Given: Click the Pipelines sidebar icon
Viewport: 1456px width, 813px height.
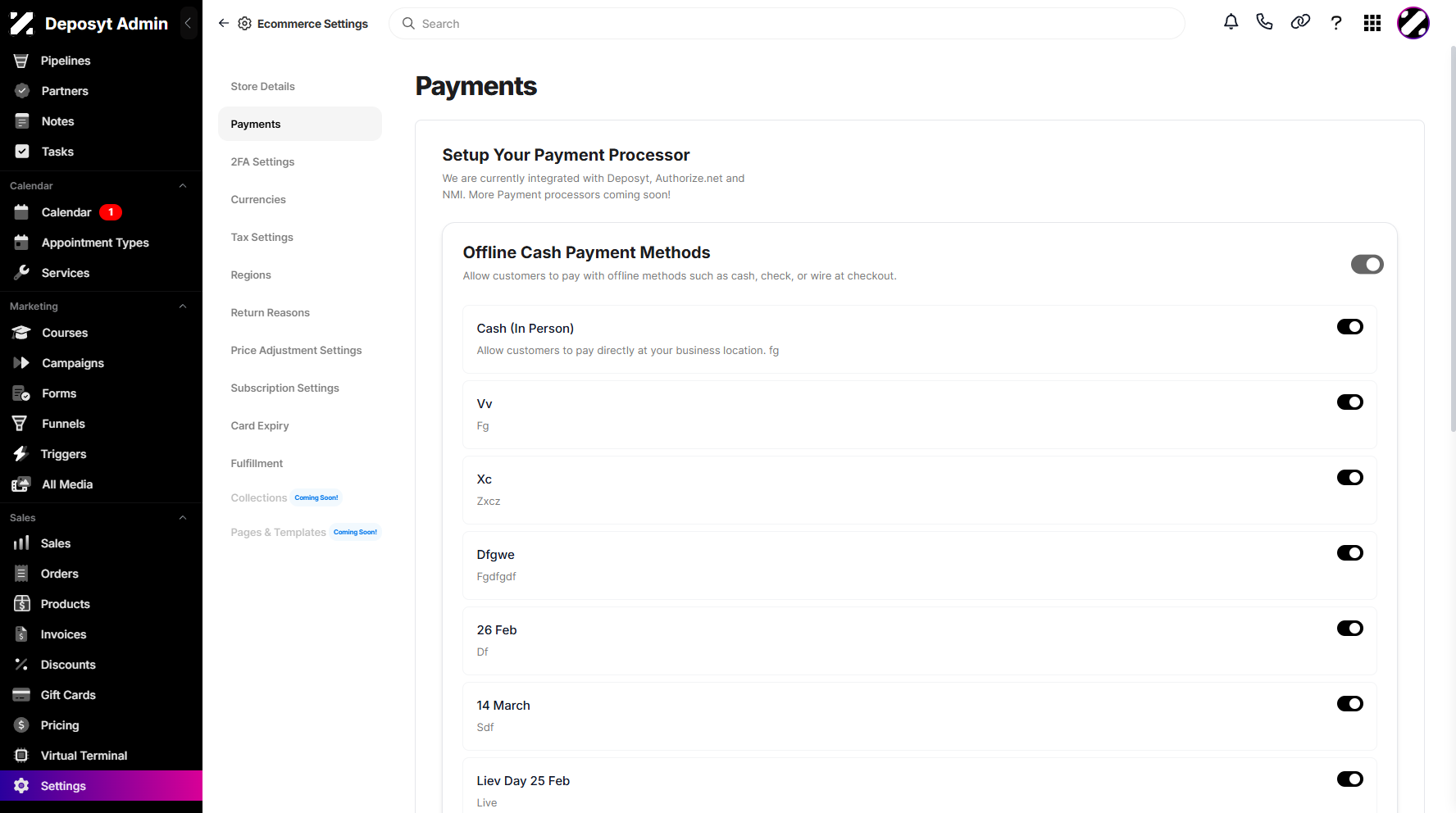Looking at the screenshot, I should [21, 61].
